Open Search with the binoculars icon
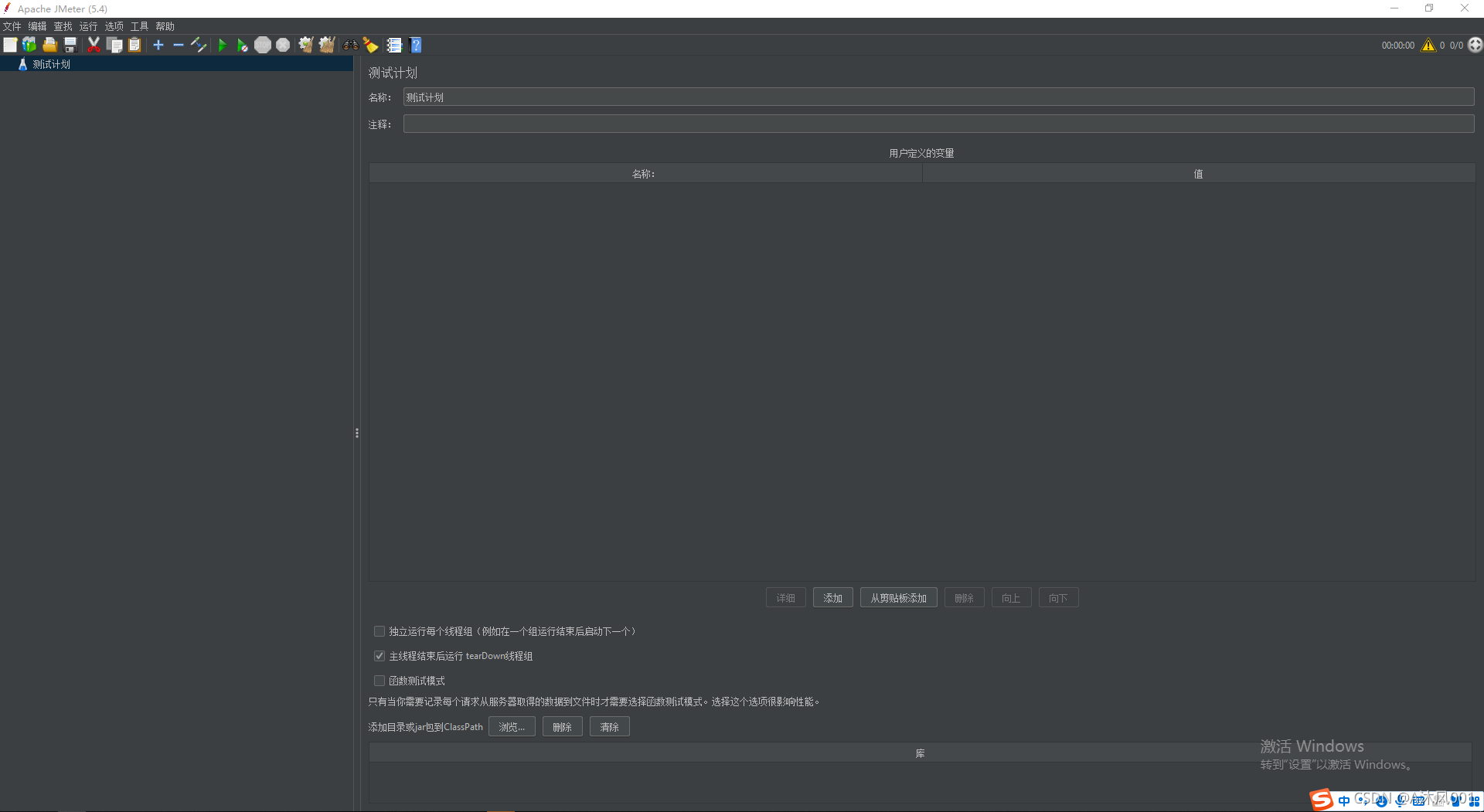The height and width of the screenshot is (812, 1484). 351,45
